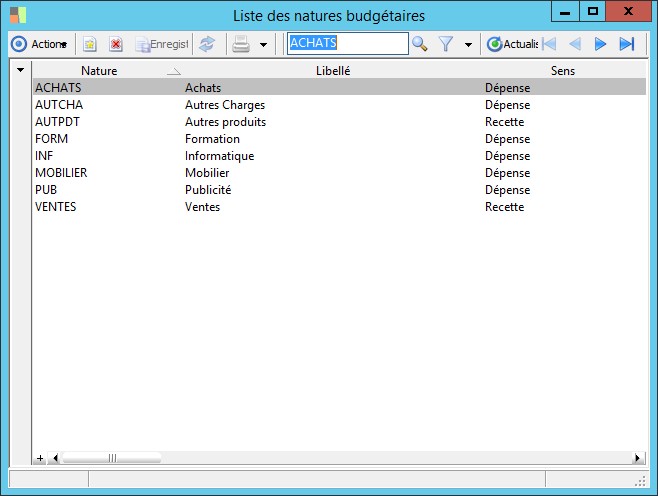Click the delete record red X icon
658x496 pixels.
coord(116,44)
